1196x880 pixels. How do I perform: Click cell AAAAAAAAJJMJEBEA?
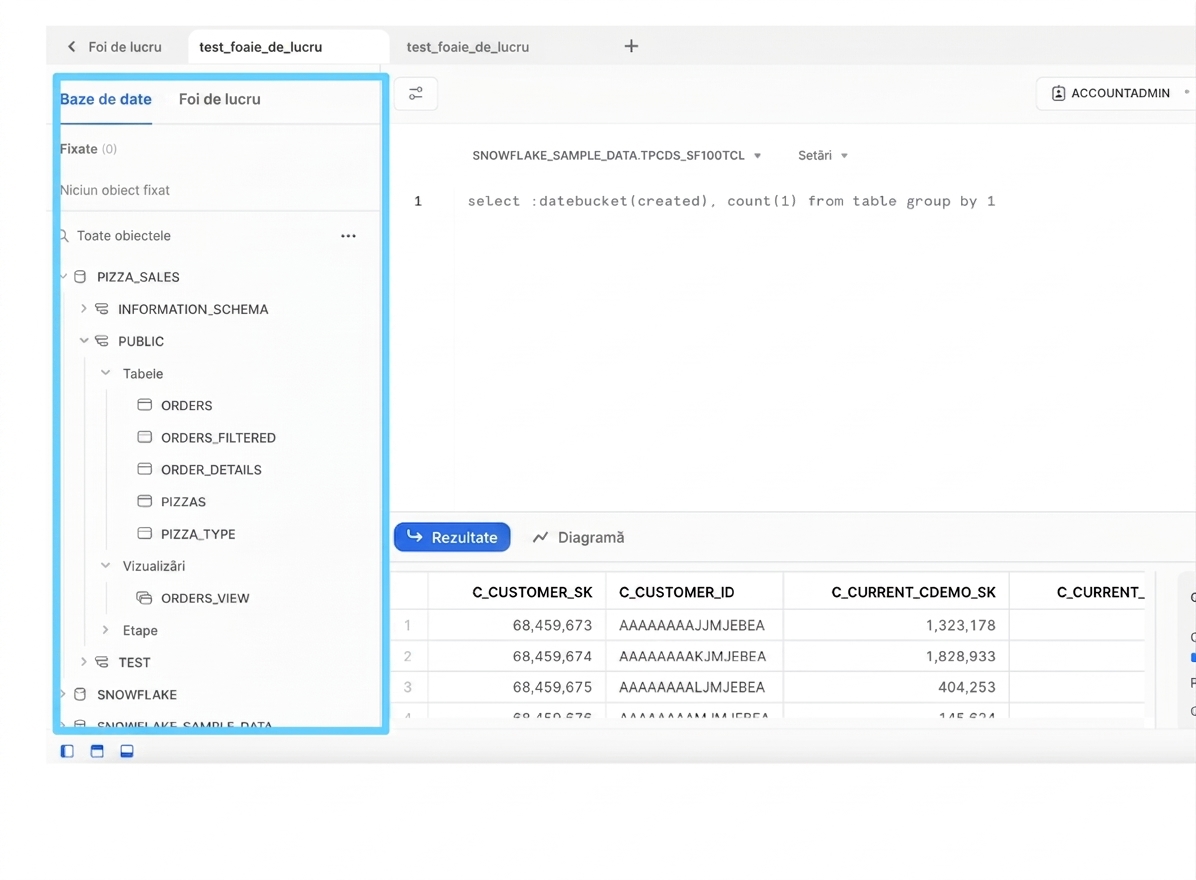tap(692, 625)
